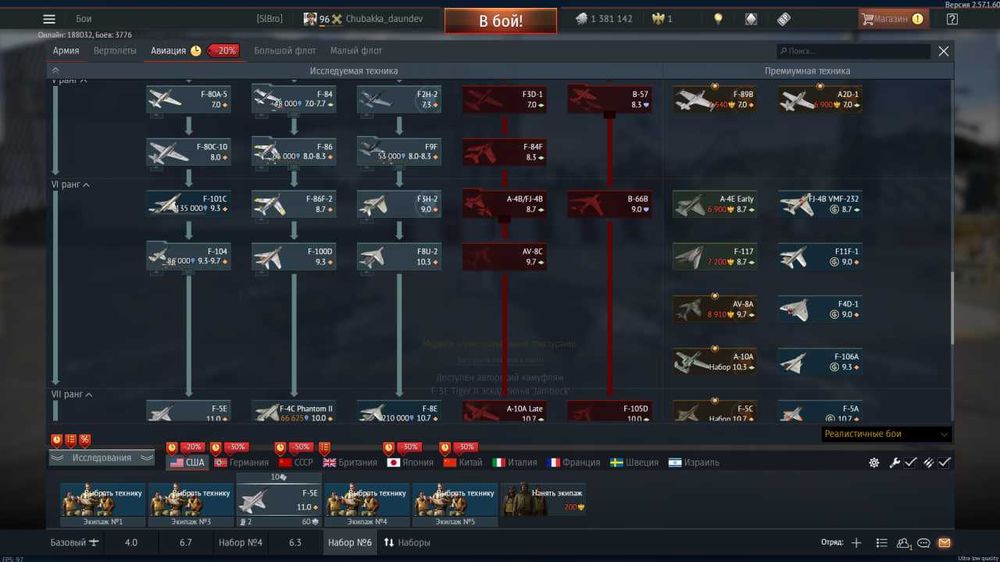Viewport: 1000px width, 562px height.
Task: Toggle the auto-repair wrench checkbox
Action: (x=910, y=462)
